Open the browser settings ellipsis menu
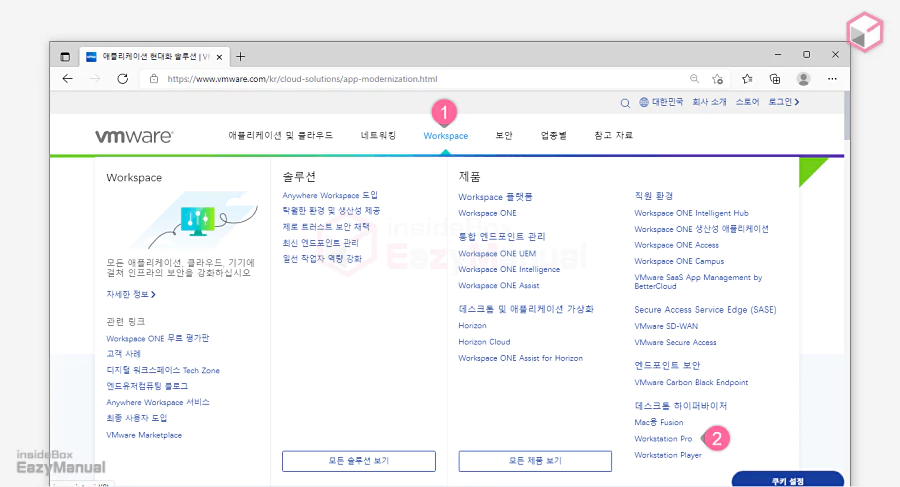 tap(832, 79)
